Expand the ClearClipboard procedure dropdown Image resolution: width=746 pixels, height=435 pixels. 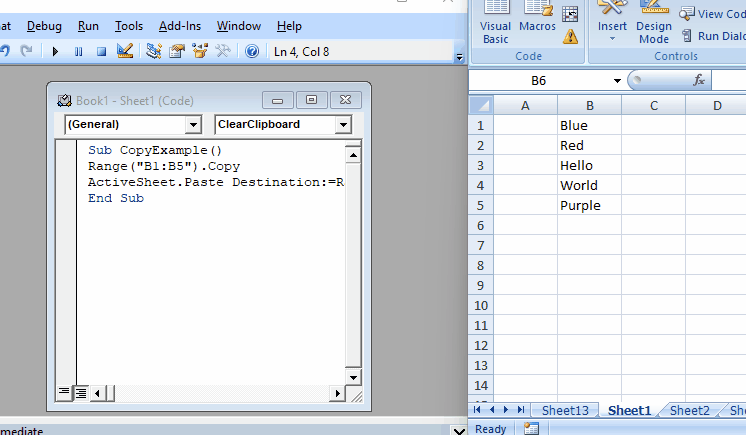[343, 125]
